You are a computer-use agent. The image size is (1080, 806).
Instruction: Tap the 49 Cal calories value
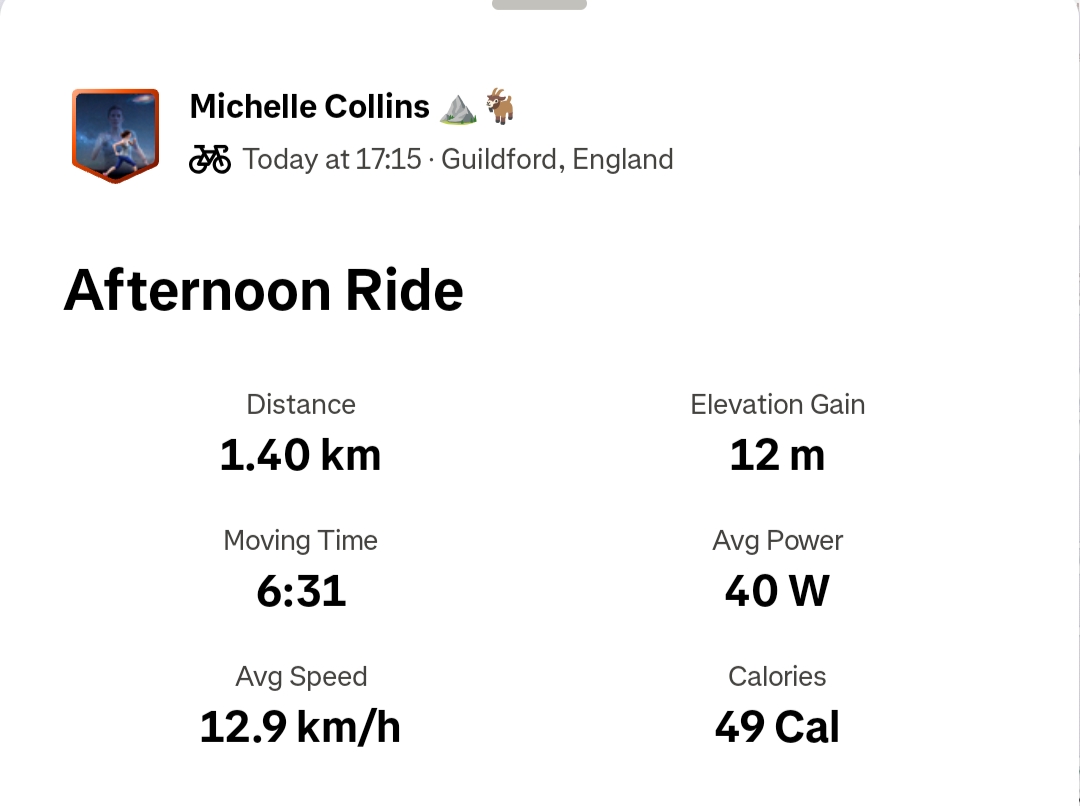pyautogui.click(x=777, y=728)
